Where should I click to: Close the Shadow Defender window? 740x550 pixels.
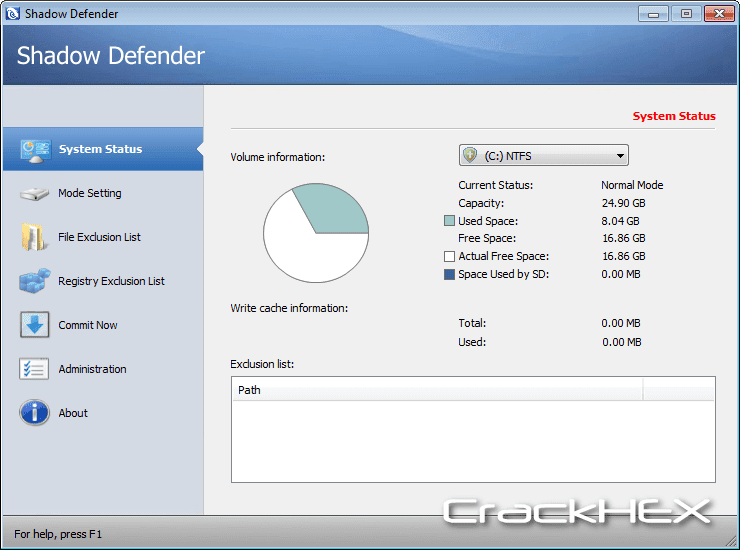719,14
